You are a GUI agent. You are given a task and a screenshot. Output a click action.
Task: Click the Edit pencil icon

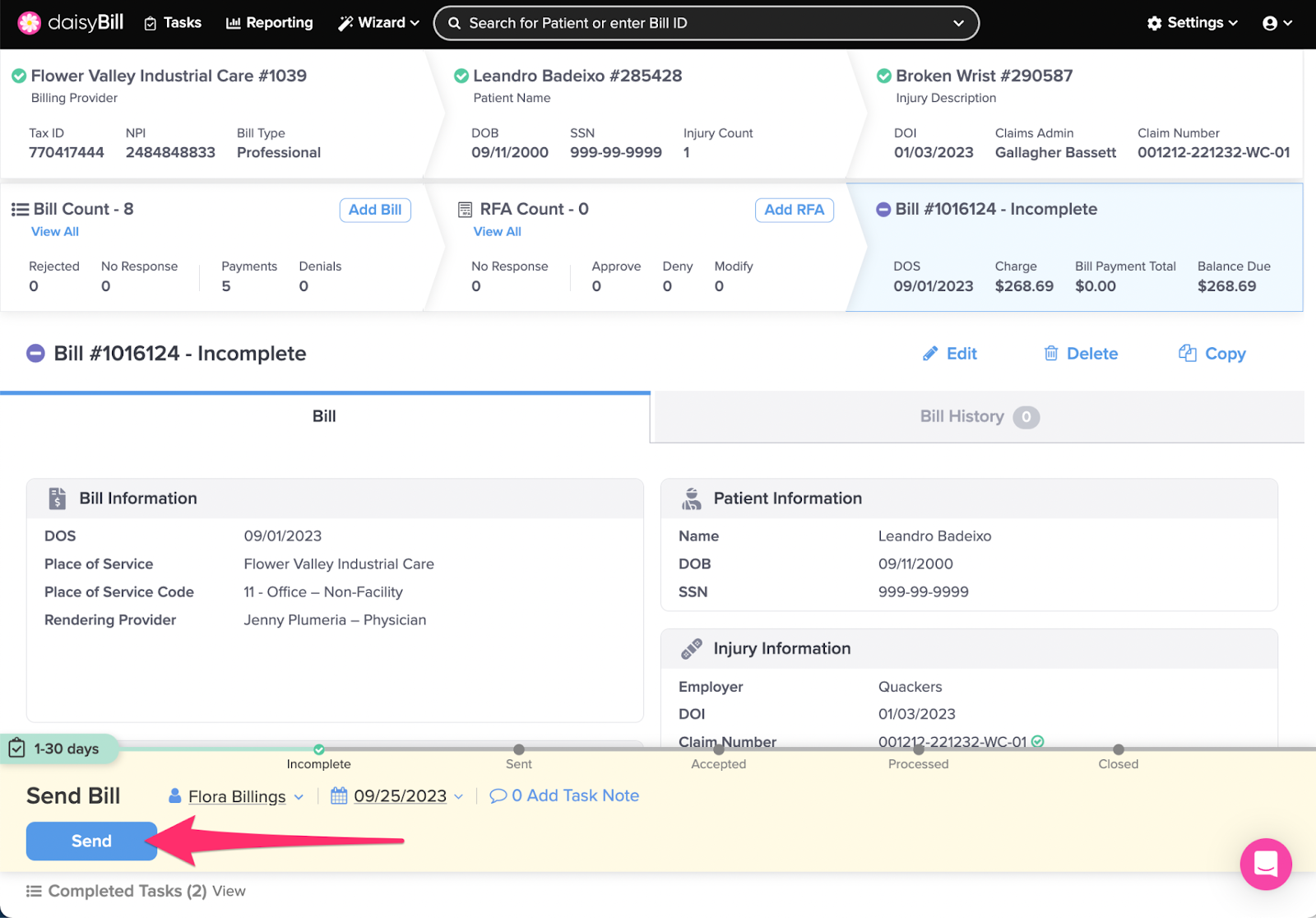pyautogui.click(x=930, y=354)
